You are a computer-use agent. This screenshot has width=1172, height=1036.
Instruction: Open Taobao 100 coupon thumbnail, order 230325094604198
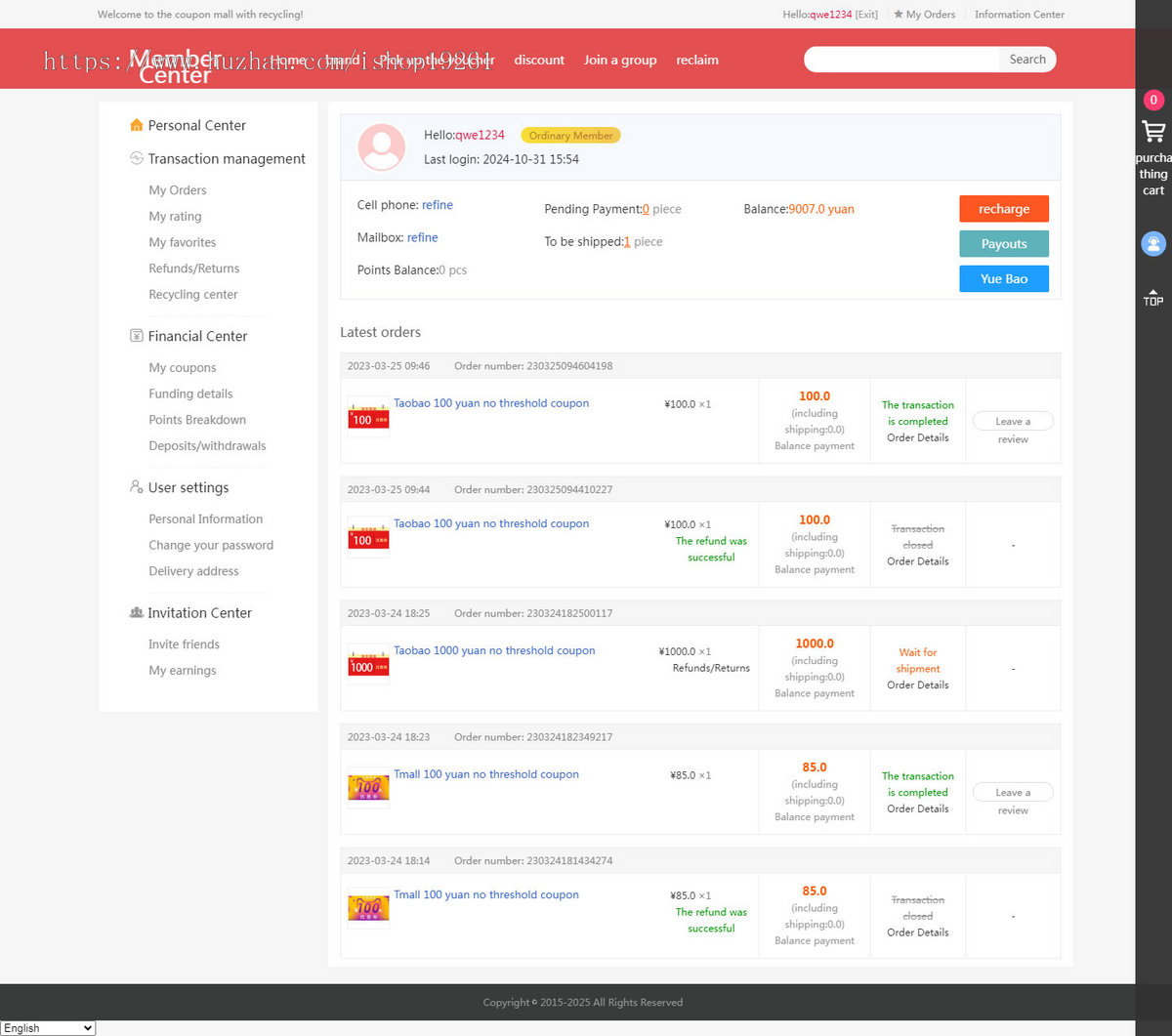point(368,417)
